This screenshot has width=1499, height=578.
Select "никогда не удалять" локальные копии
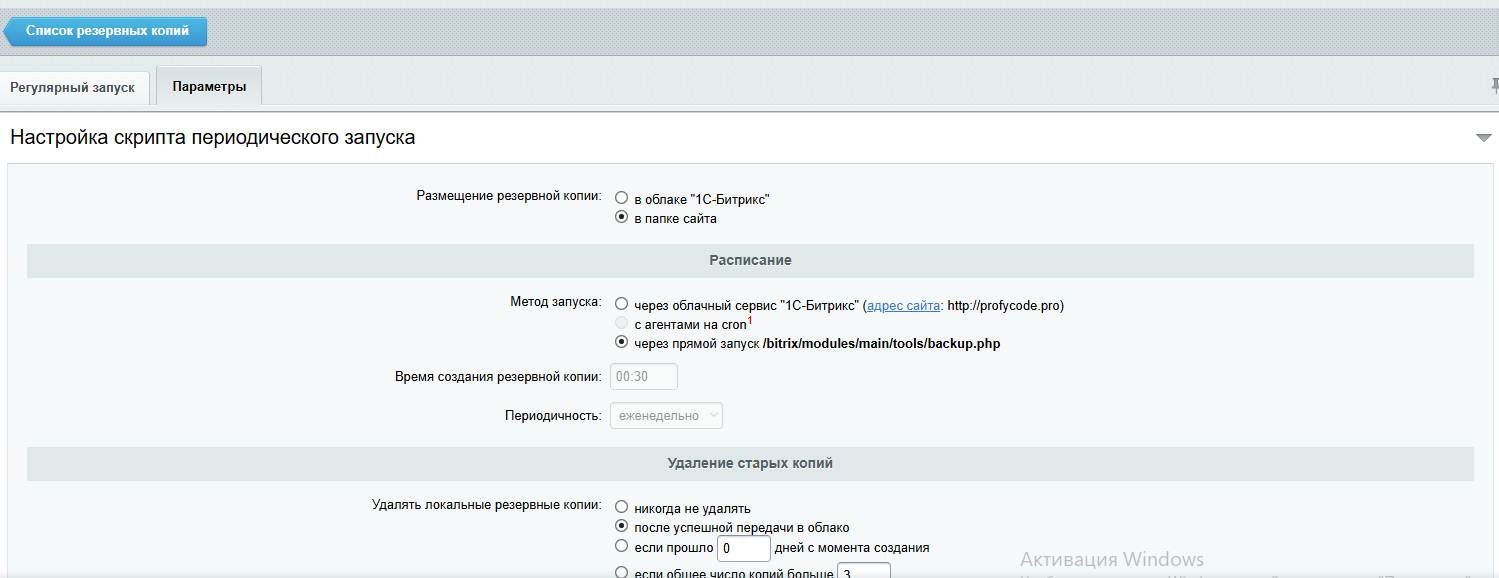click(621, 507)
